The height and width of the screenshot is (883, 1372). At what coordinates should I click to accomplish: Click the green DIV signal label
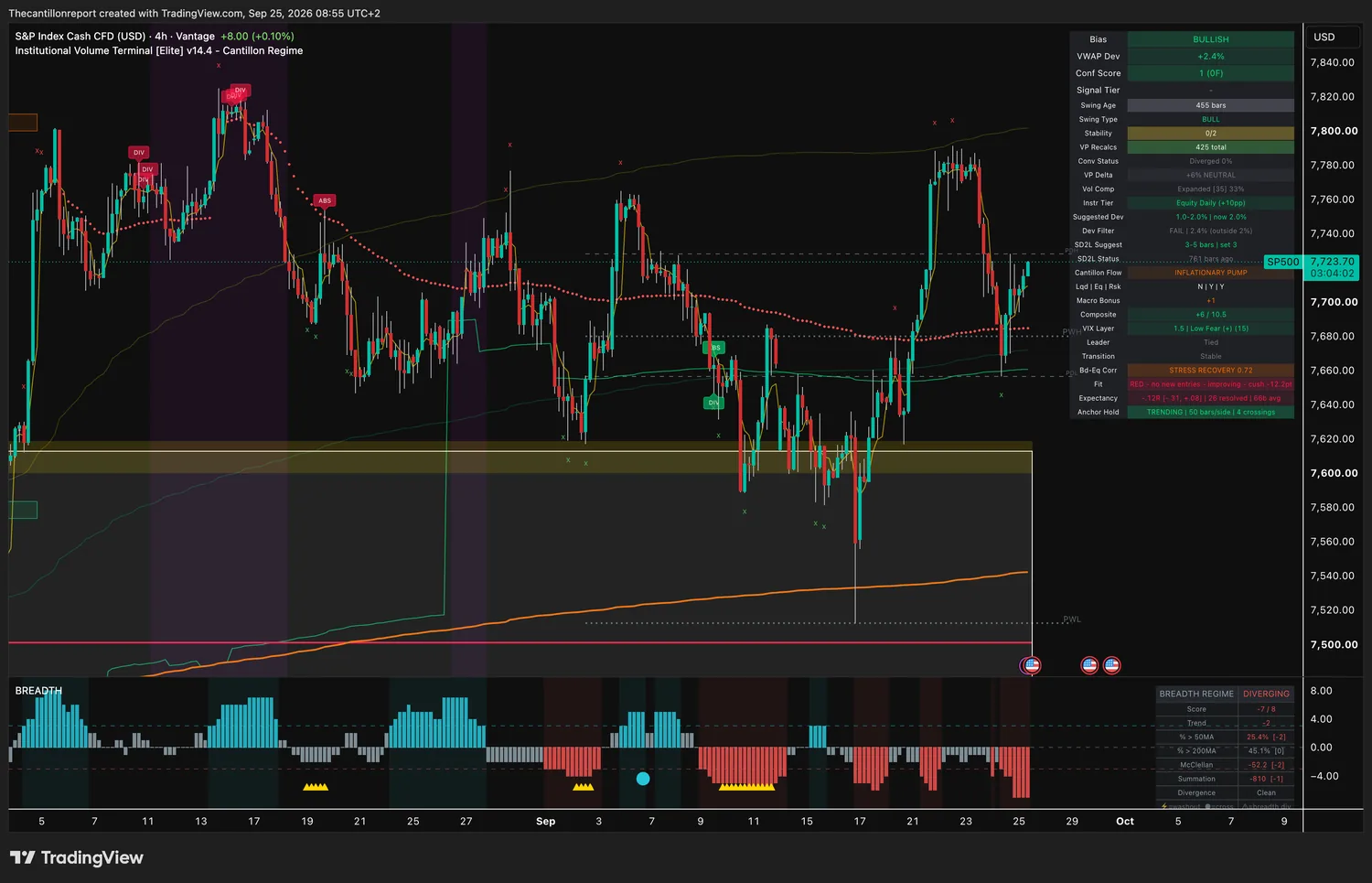tap(713, 403)
